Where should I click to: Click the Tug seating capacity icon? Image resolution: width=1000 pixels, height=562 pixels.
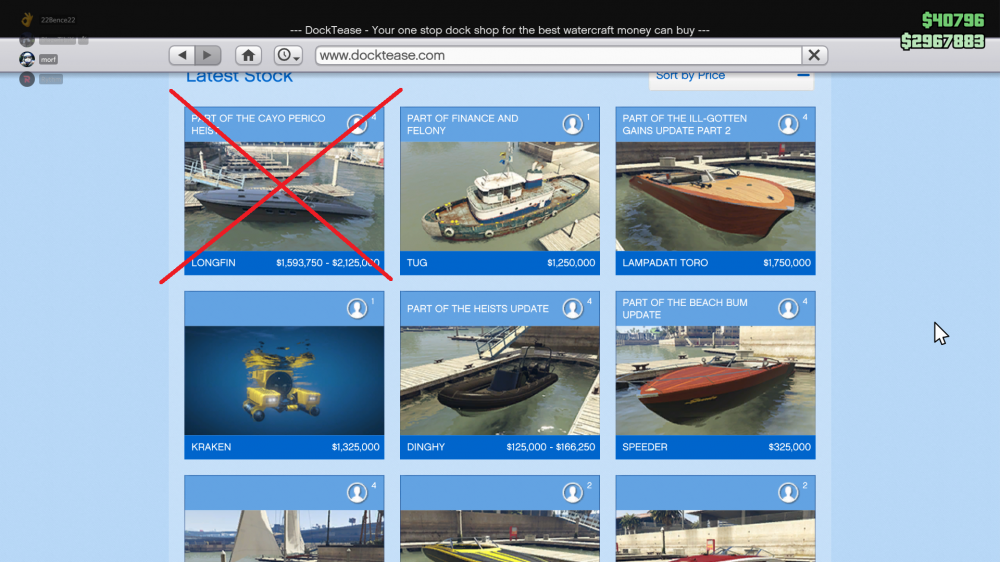[x=573, y=124]
